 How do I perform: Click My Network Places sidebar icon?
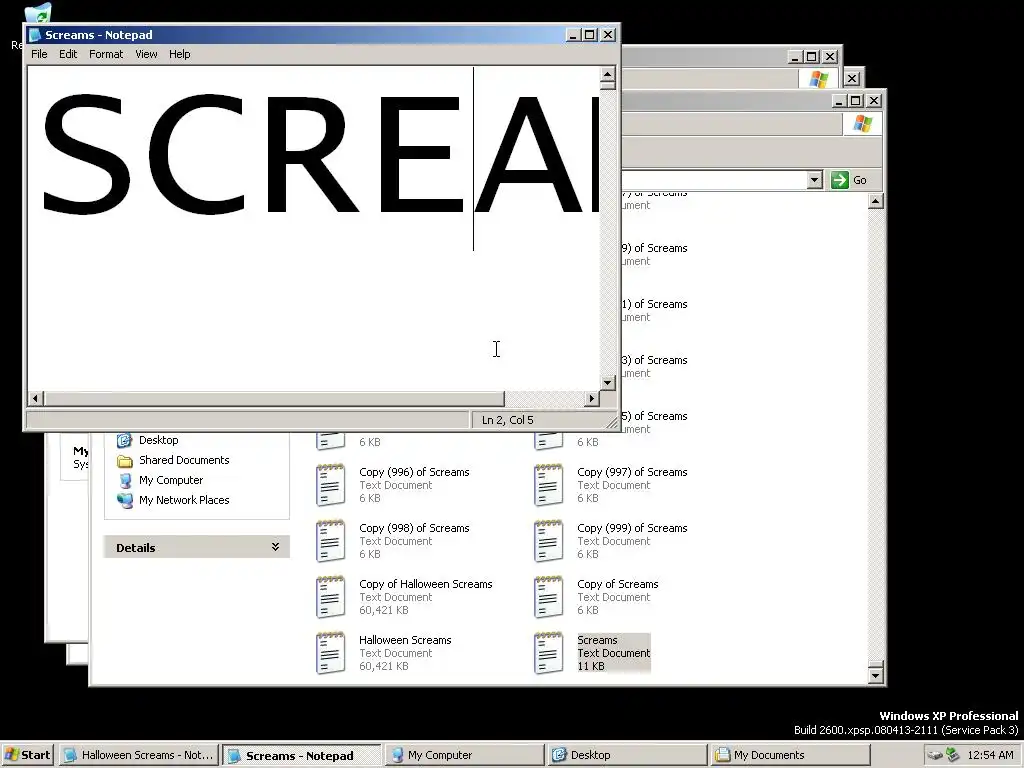click(x=124, y=500)
